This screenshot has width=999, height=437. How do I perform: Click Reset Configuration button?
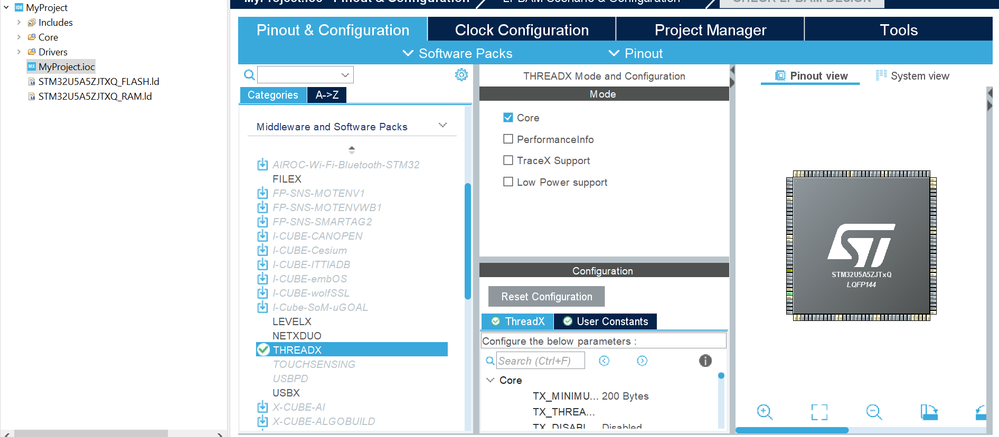click(x=547, y=296)
